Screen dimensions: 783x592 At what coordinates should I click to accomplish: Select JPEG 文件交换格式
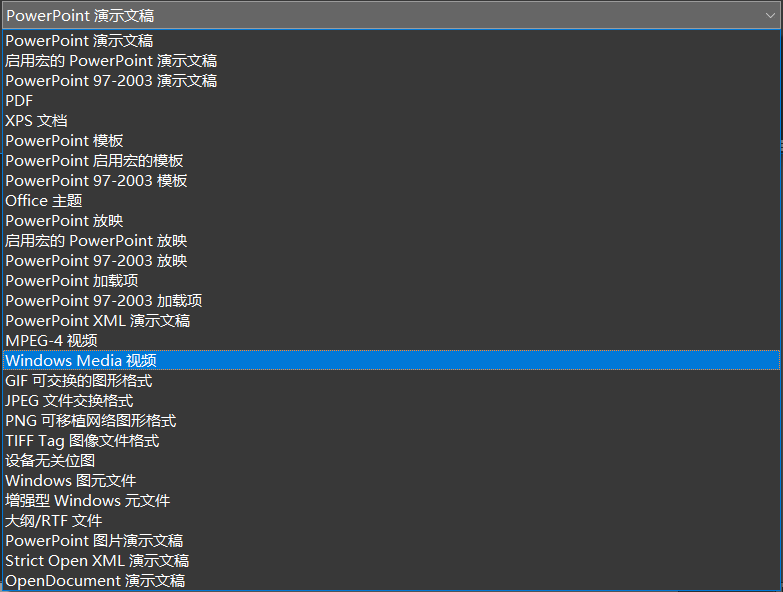point(391,401)
